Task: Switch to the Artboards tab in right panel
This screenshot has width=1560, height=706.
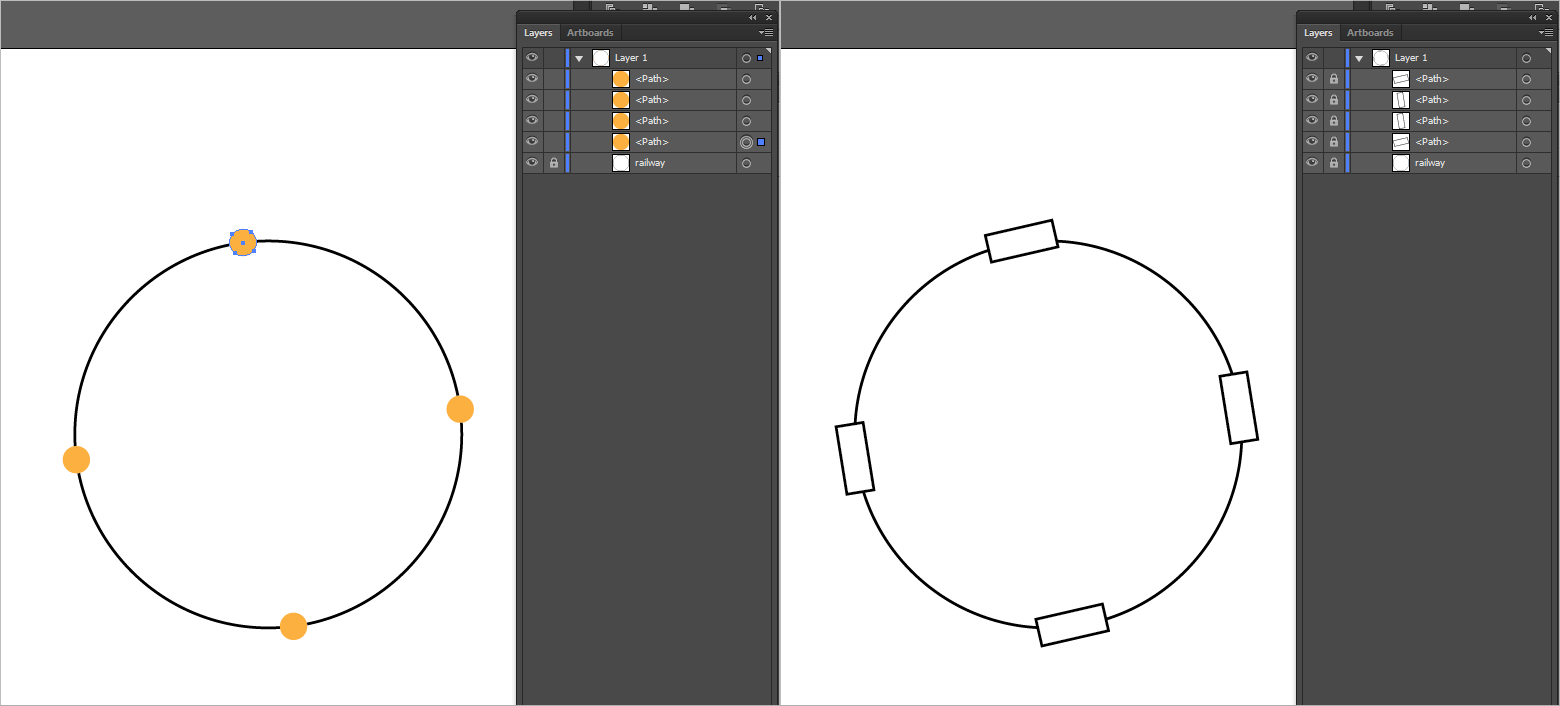Action: (x=1370, y=32)
